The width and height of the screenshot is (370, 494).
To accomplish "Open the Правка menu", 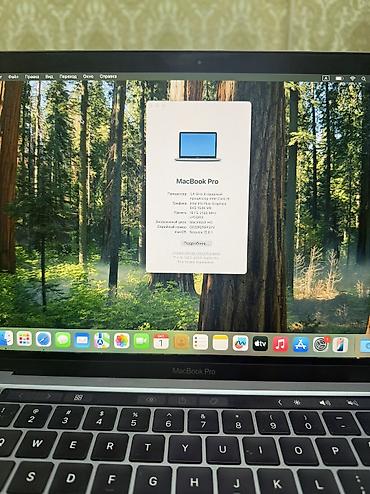I will pyautogui.click(x=32, y=77).
